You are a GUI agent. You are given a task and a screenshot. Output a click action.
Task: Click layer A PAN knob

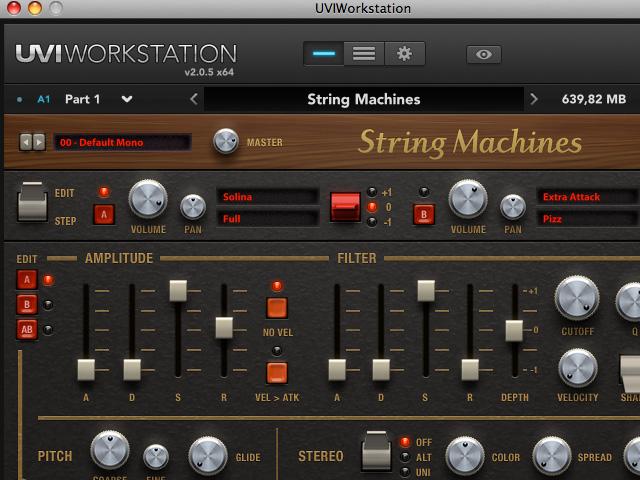pyautogui.click(x=193, y=207)
